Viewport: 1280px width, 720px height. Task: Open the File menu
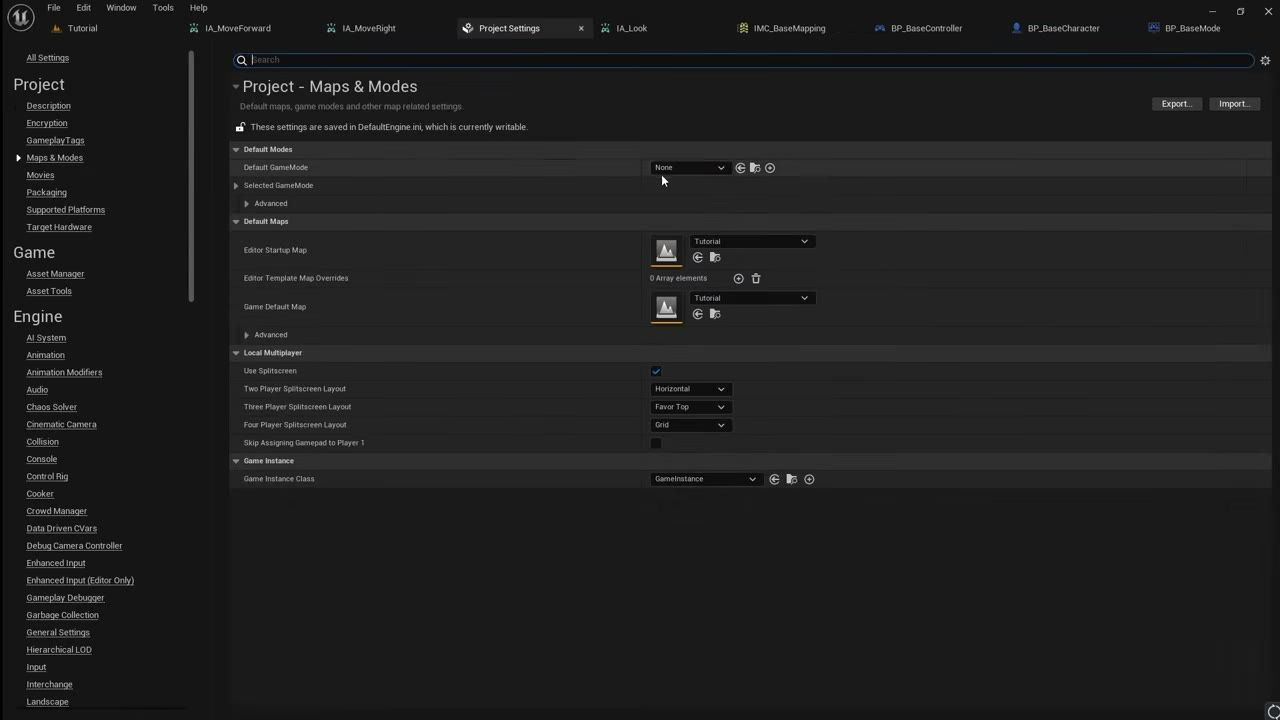click(54, 8)
